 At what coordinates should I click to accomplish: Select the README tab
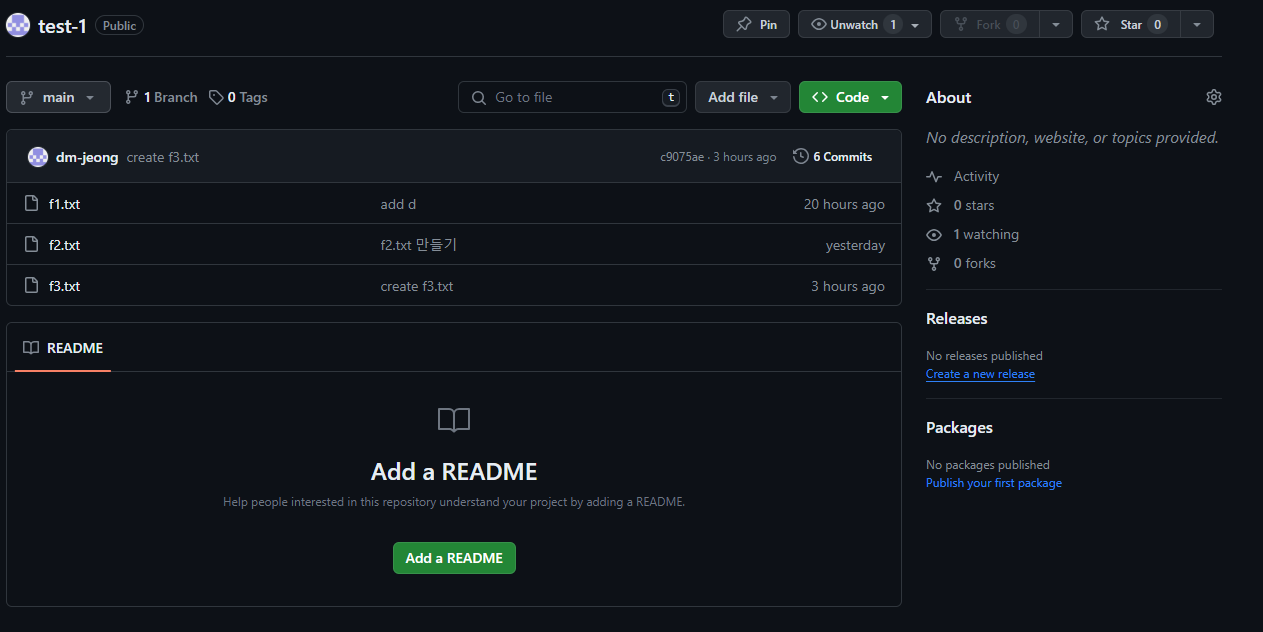pyautogui.click(x=63, y=348)
